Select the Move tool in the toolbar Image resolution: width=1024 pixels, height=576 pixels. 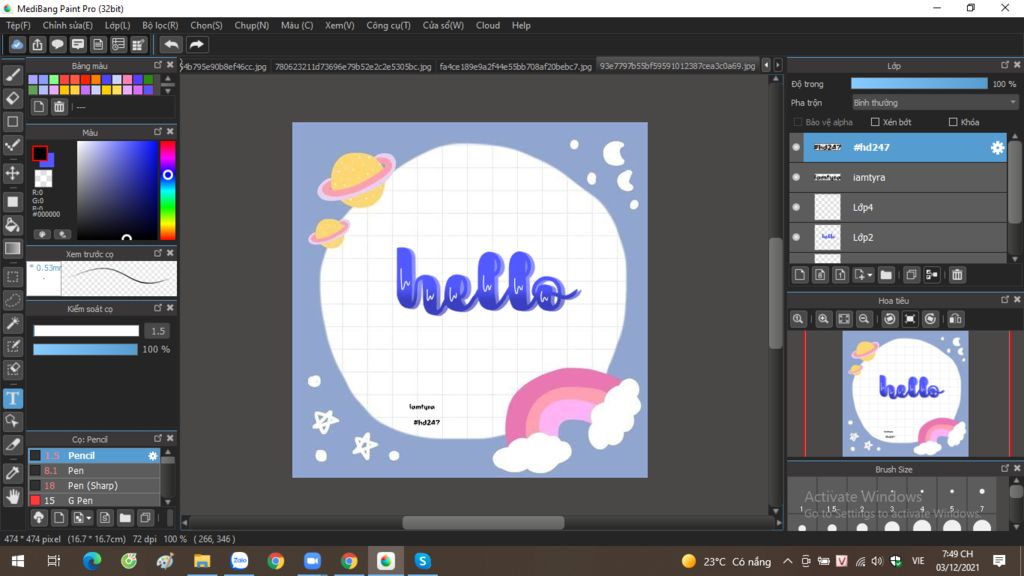tap(12, 173)
